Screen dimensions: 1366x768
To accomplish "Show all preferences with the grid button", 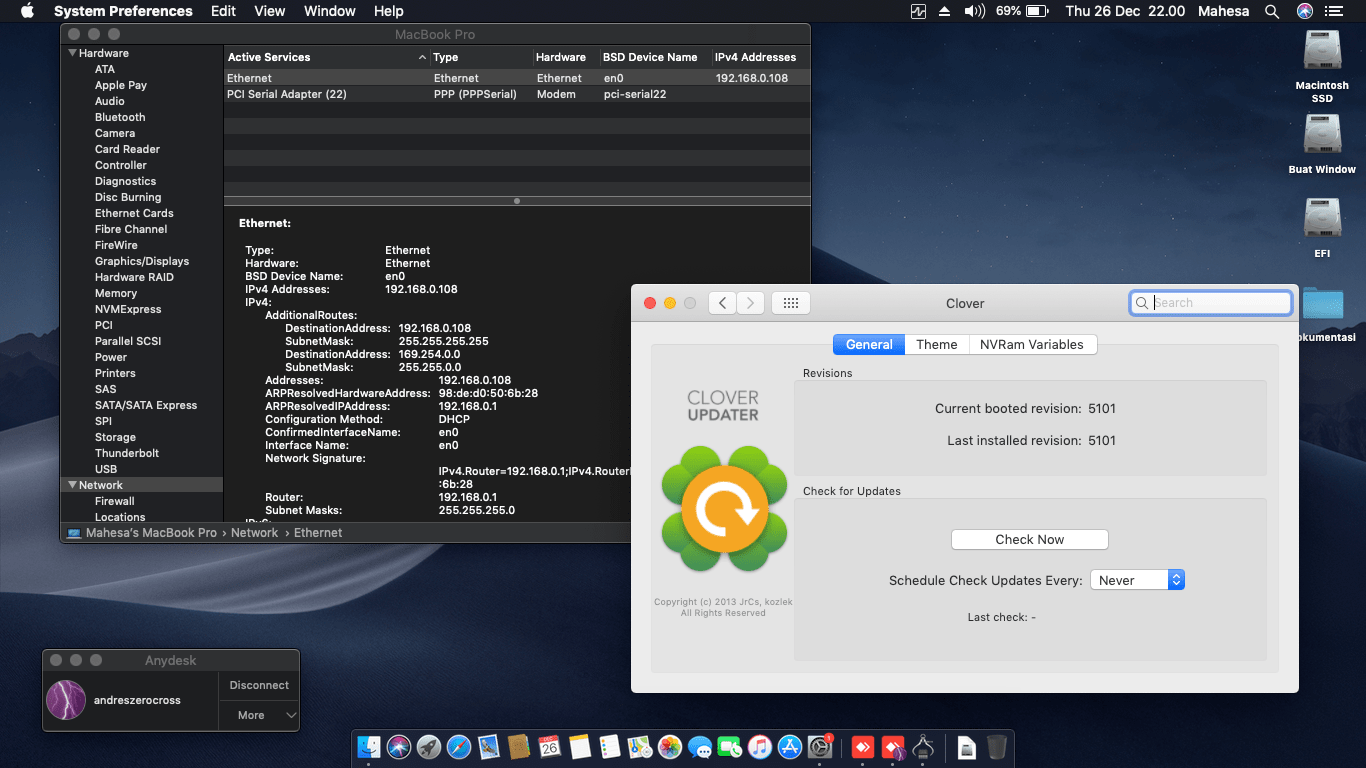I will coord(791,303).
